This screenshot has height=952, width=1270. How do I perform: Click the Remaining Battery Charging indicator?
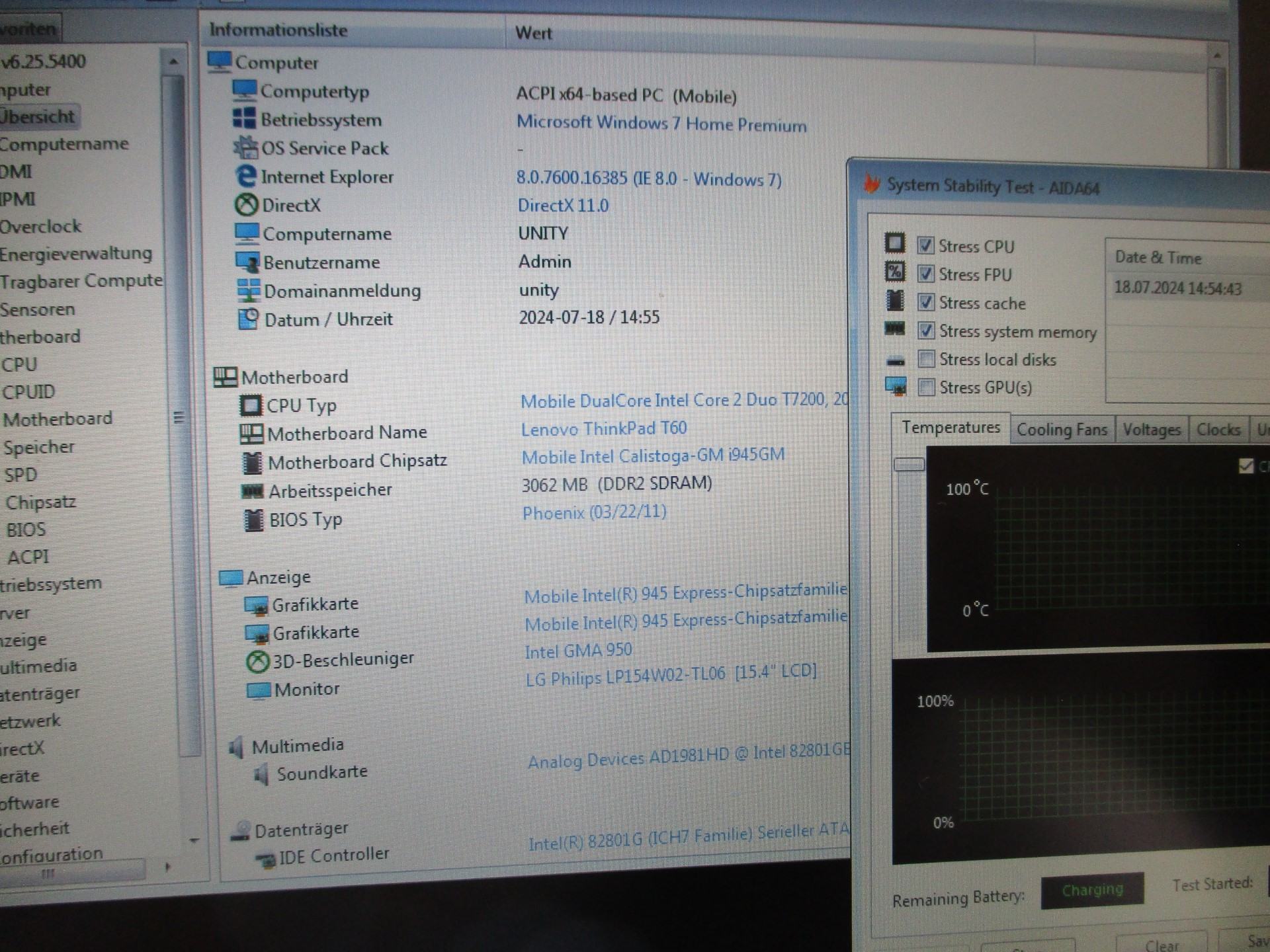[1092, 890]
